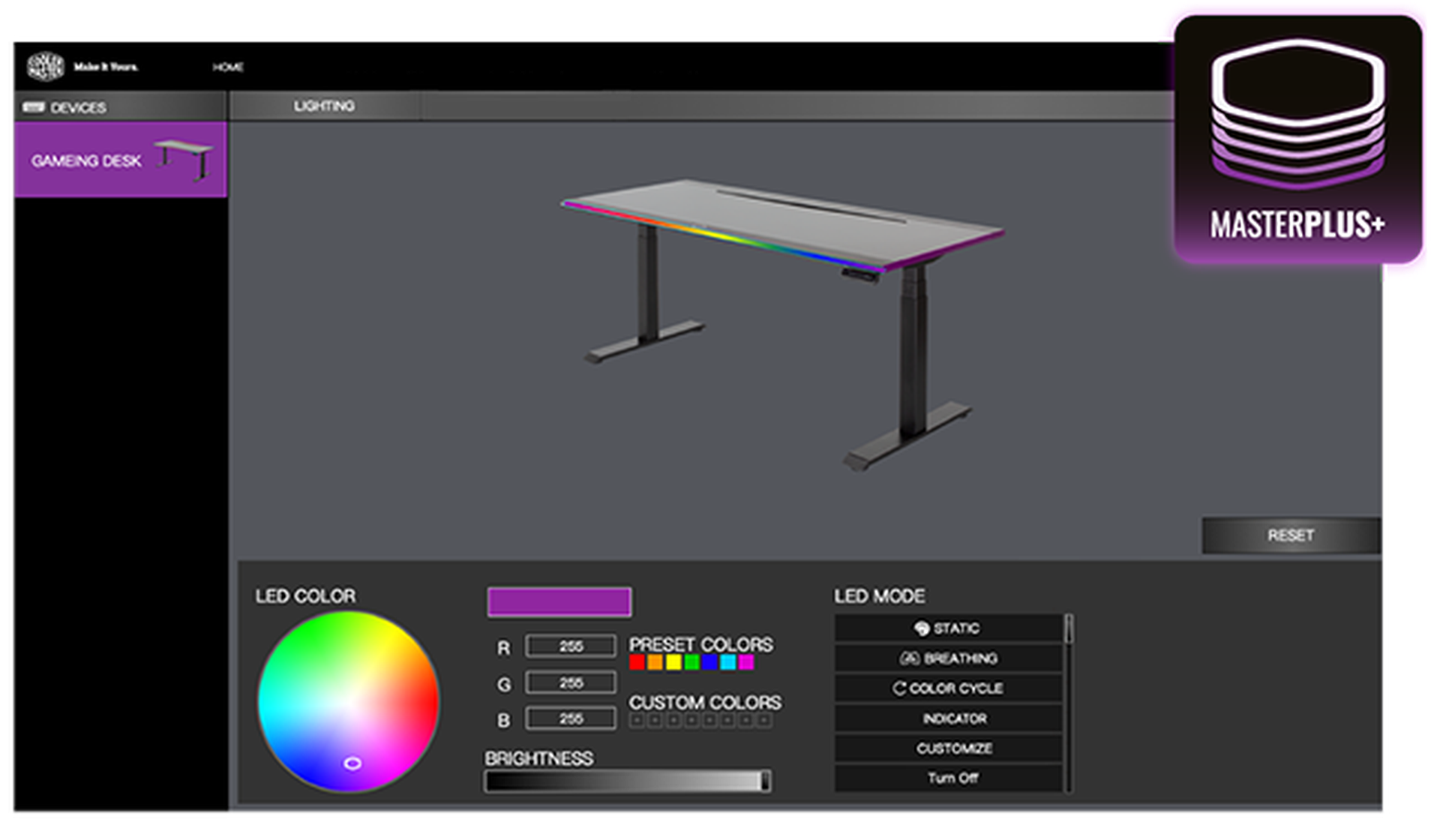Select the first custom color slot
The image size is (1440, 840).
pyautogui.click(x=637, y=721)
